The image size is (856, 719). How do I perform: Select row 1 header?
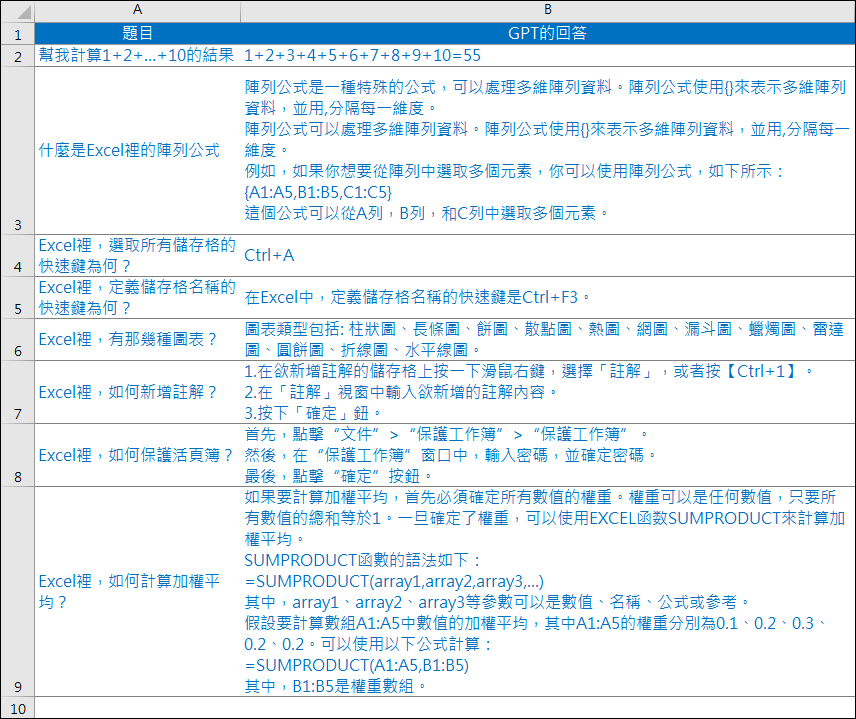[x=17, y=34]
